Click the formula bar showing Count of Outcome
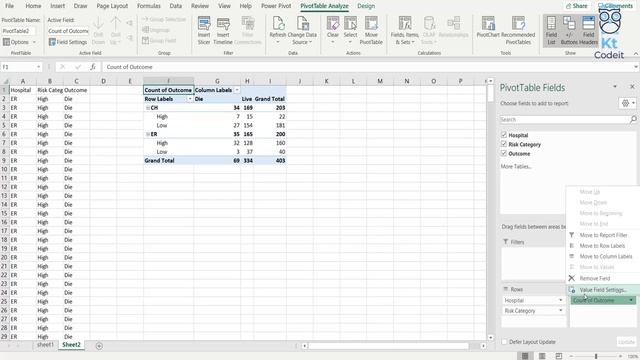Viewport: 640px width, 360px height. coord(367,67)
